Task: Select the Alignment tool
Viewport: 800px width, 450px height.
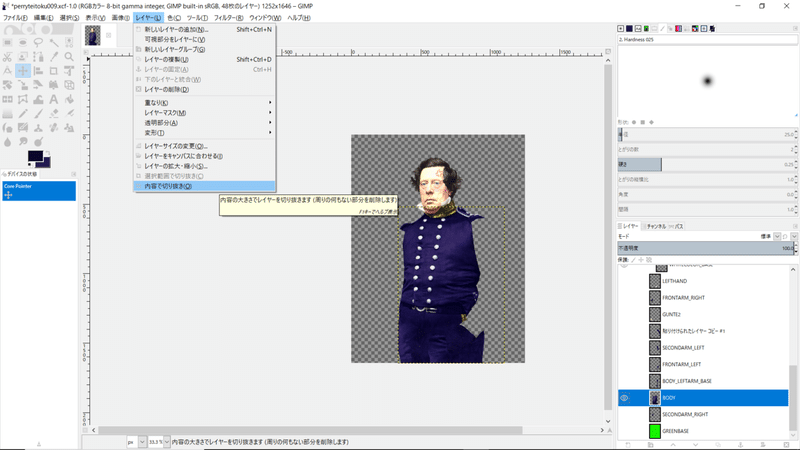Action: point(38,71)
